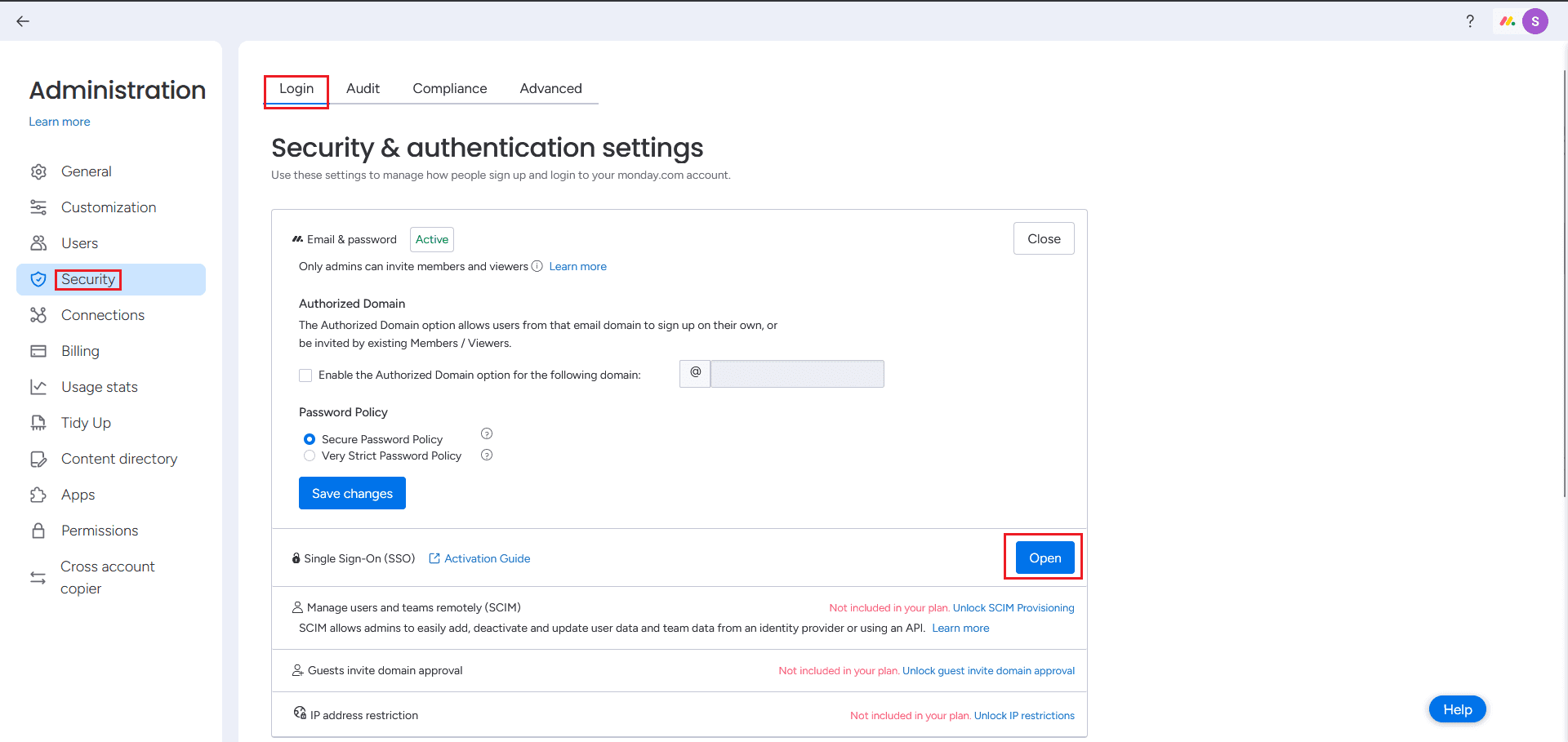Expand the Single Sign-On section with Open
Image resolution: width=1568 pixels, height=742 pixels.
click(1045, 558)
